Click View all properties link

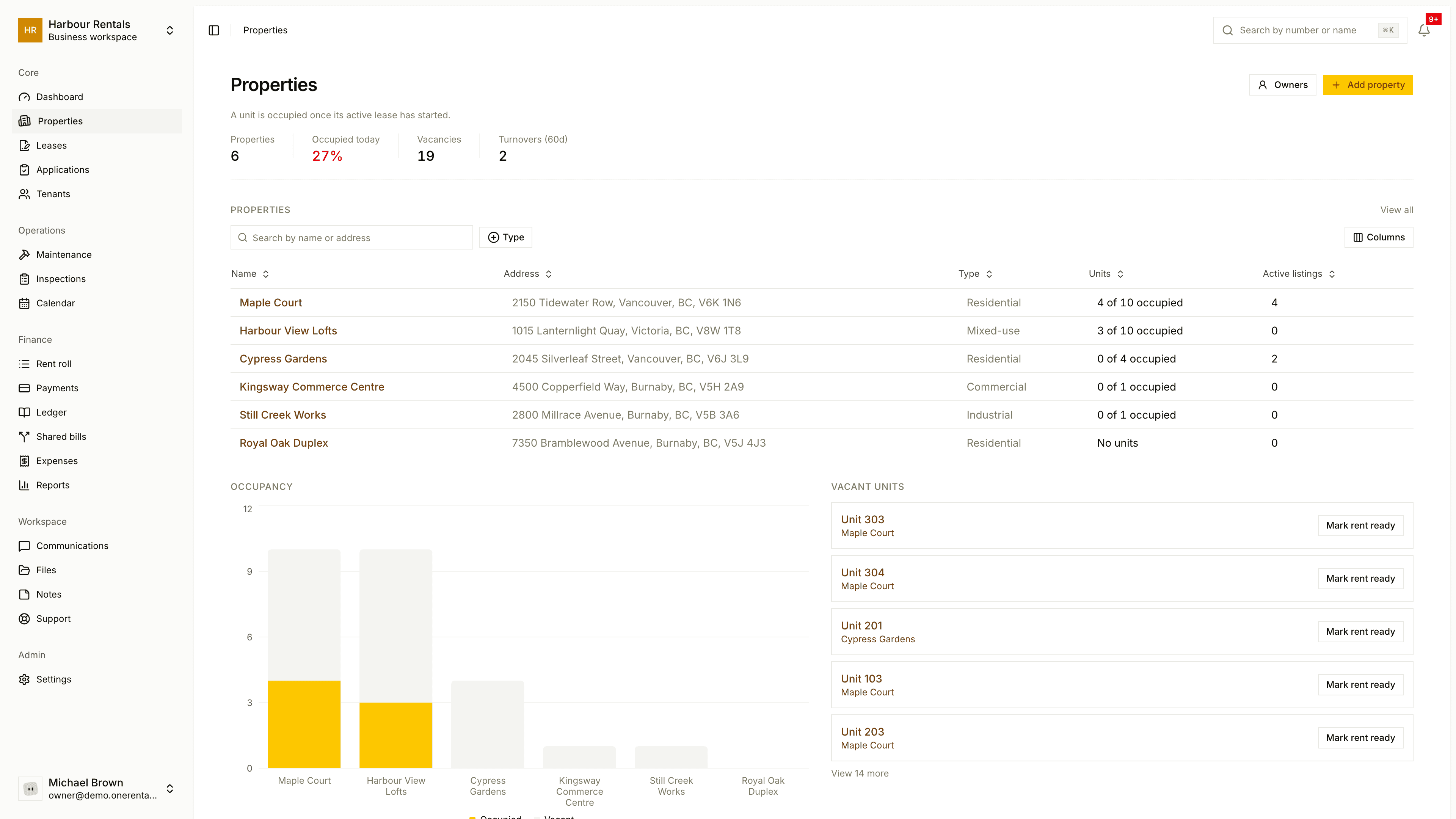coord(1396,210)
